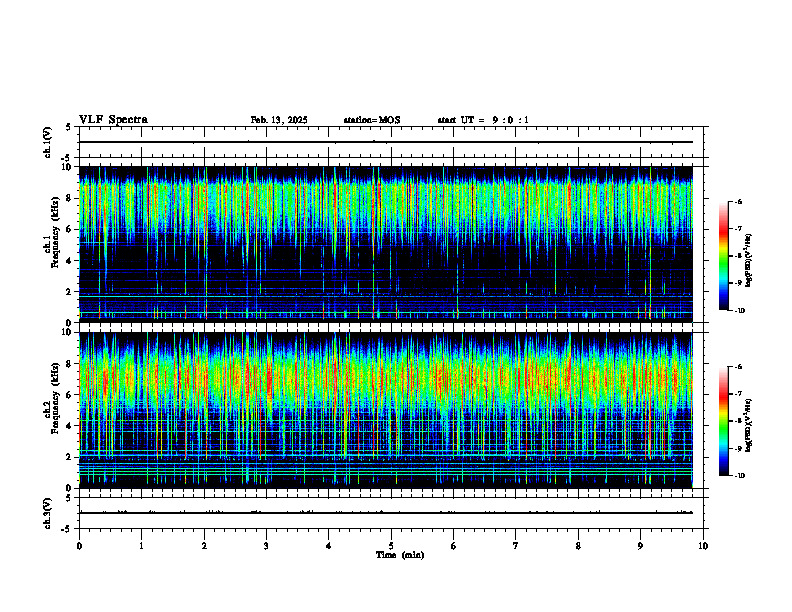Screen dimensions: 792x612
Task: Click the "-10" label on the ch.2 color bar
Action: click(x=739, y=475)
